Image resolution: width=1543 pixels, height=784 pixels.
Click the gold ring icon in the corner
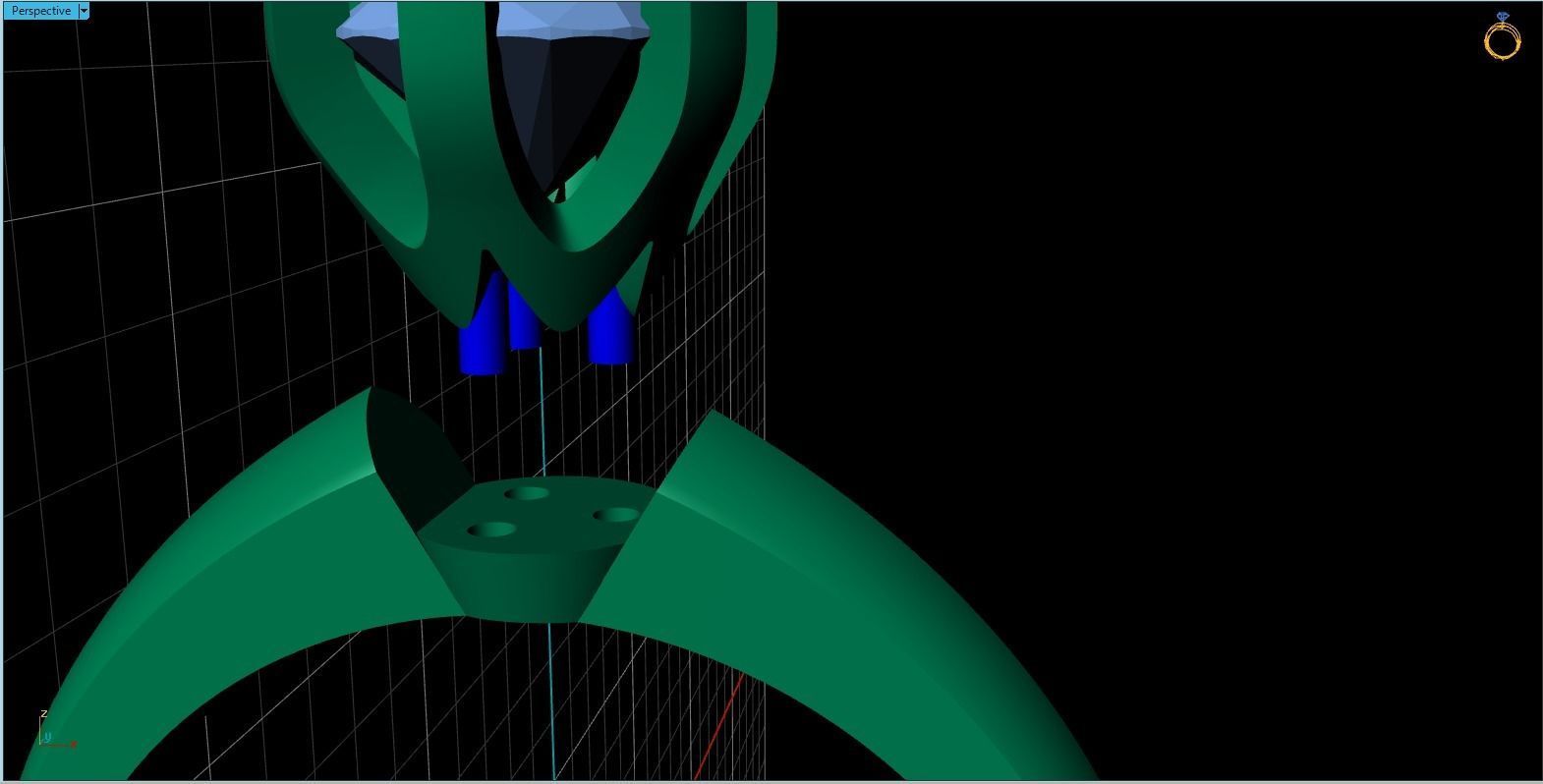tap(1502, 36)
